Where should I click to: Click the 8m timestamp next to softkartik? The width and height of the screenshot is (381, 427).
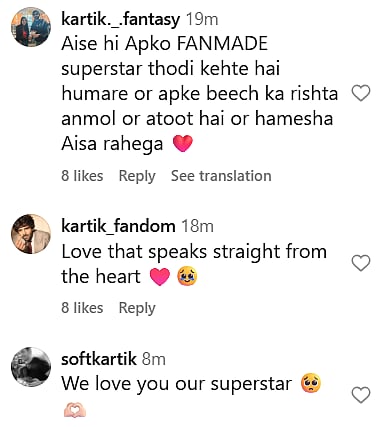(x=154, y=359)
